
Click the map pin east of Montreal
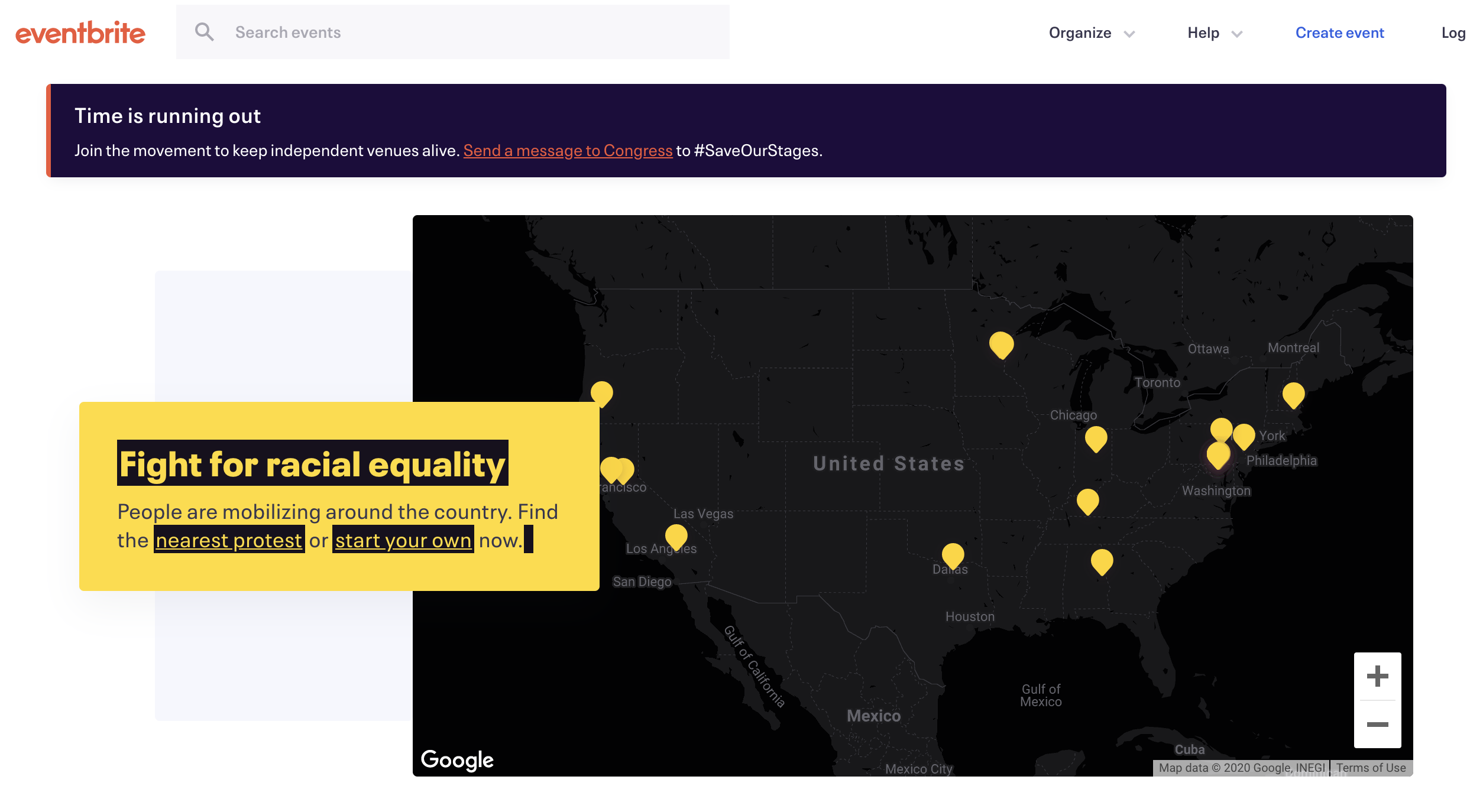pos(1293,394)
